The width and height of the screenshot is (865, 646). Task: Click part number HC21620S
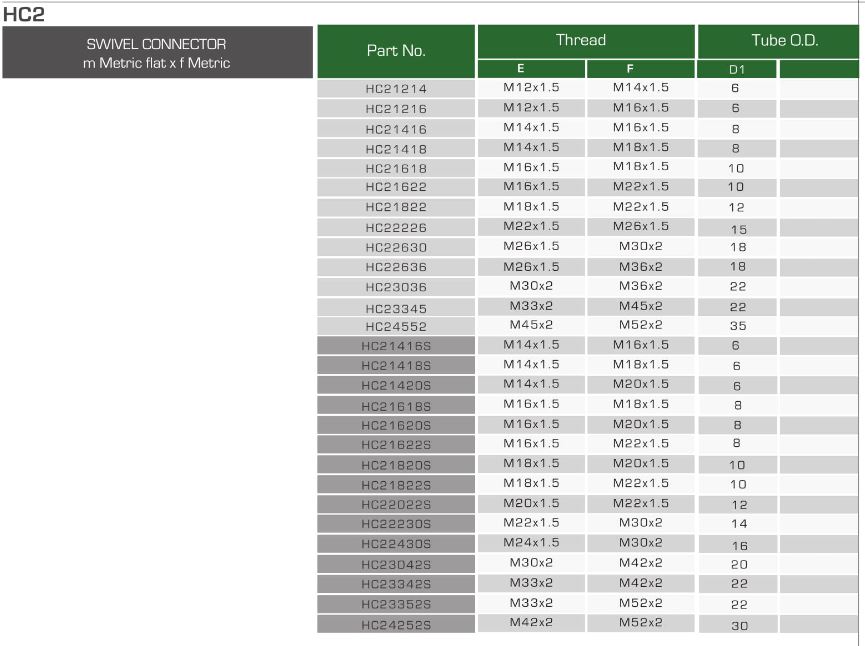pyautogui.click(x=396, y=425)
